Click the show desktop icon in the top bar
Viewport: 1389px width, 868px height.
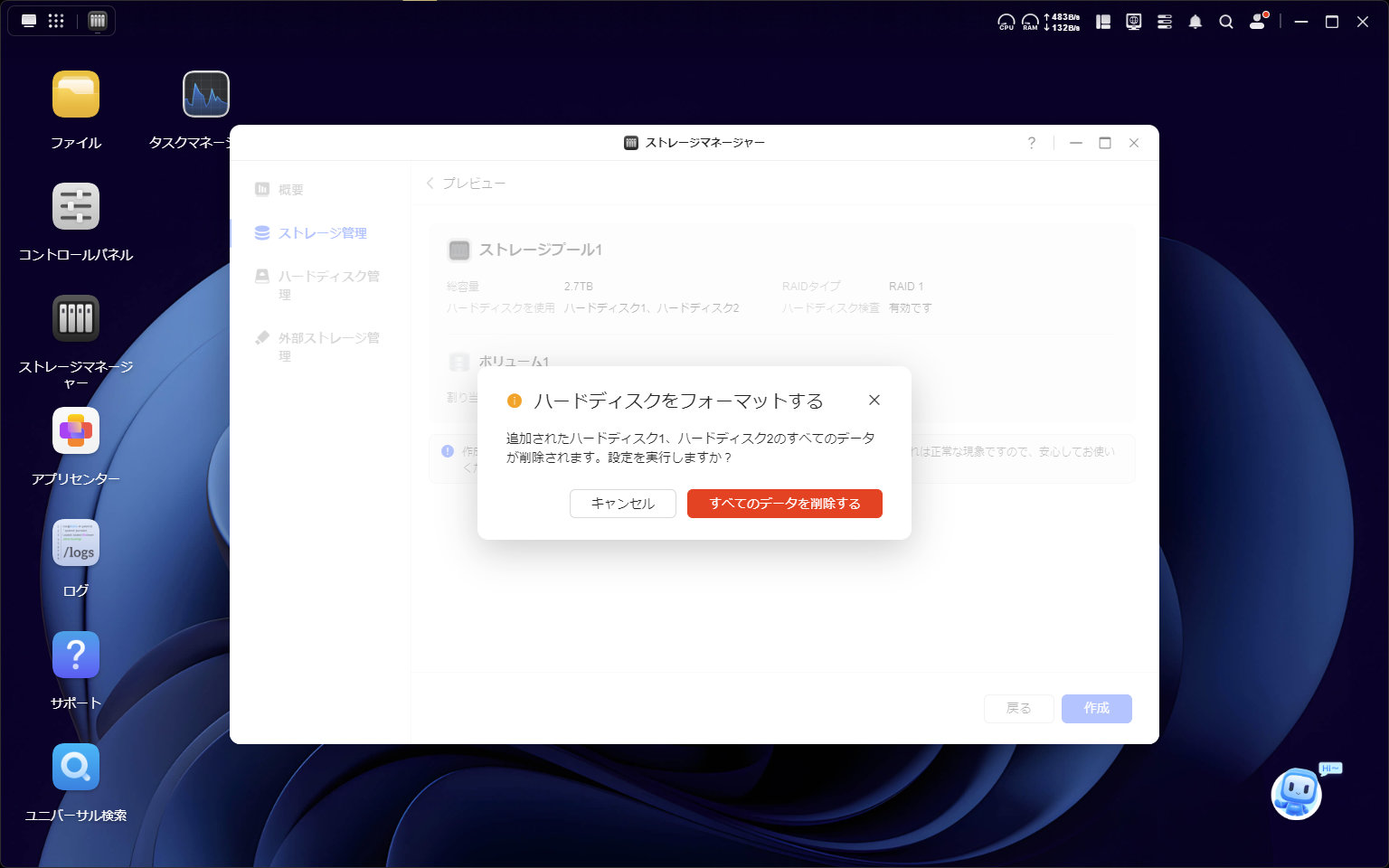(29, 21)
